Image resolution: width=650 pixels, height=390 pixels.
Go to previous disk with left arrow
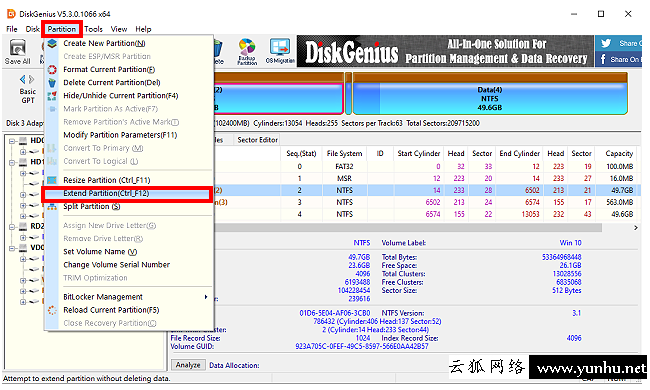[22, 79]
